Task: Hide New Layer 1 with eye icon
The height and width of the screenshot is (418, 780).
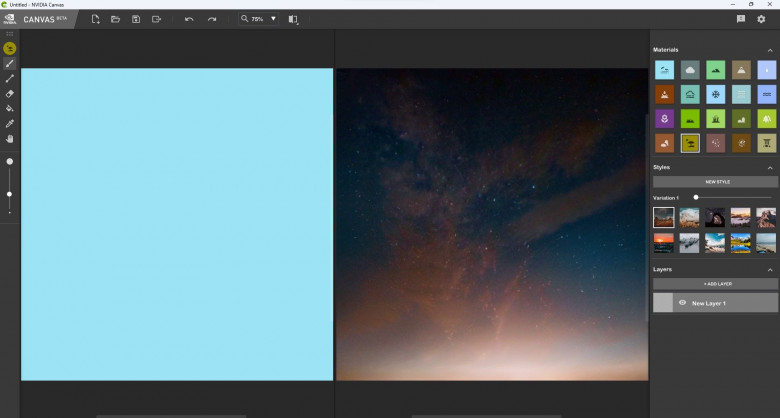Action: pyautogui.click(x=682, y=303)
